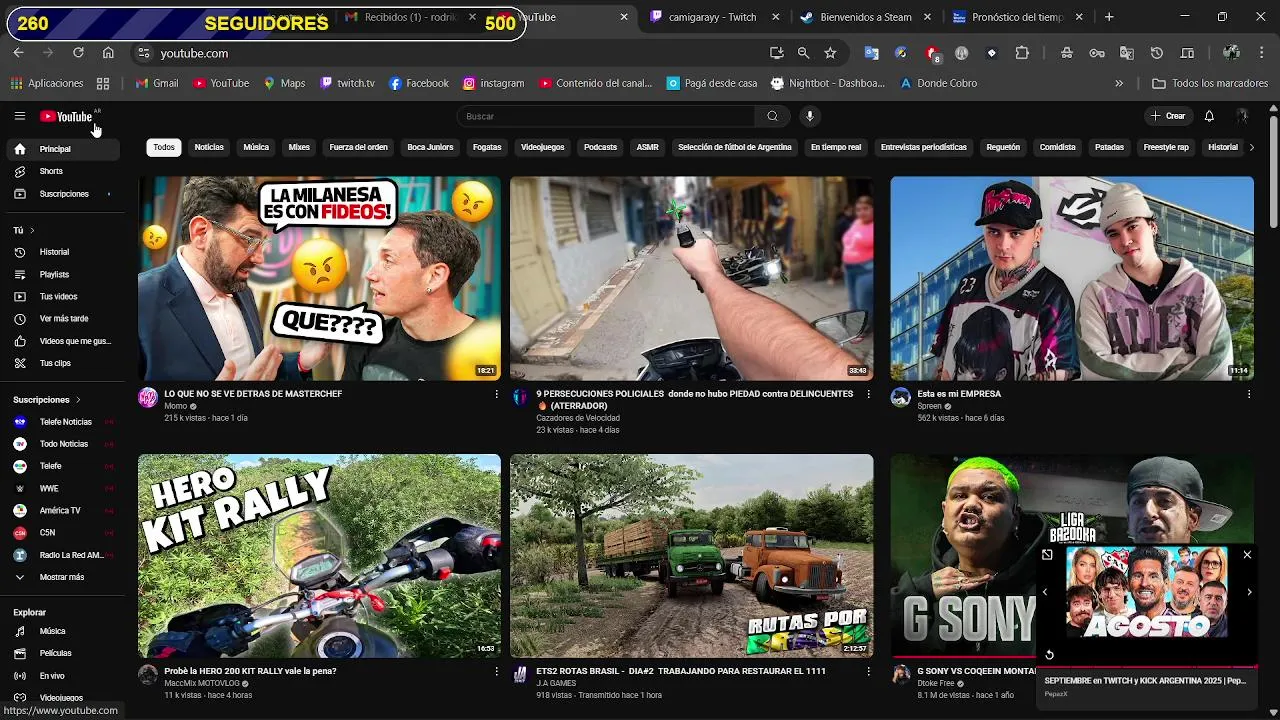Screen dimensions: 1280x720
Task: Open Tus clips in the sidebar
Action: coord(63,363)
